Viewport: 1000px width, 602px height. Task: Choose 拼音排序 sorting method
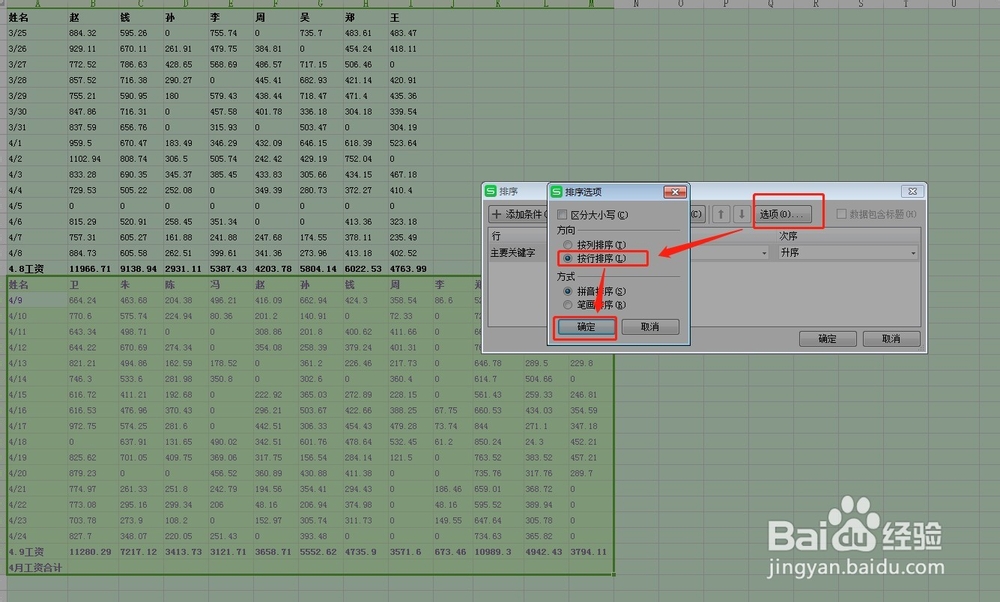point(568,291)
